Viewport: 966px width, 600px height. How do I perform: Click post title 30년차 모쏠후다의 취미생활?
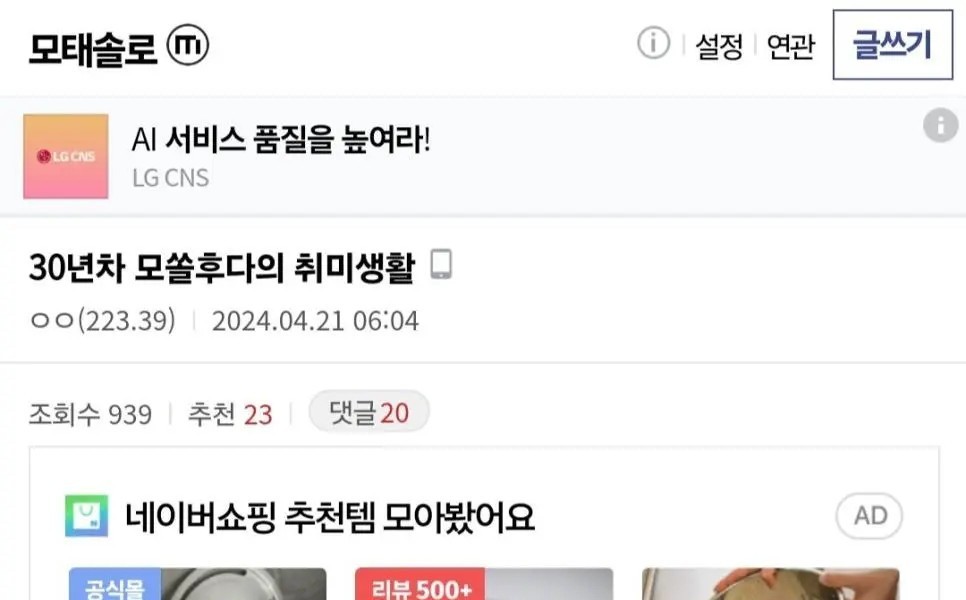222,267
